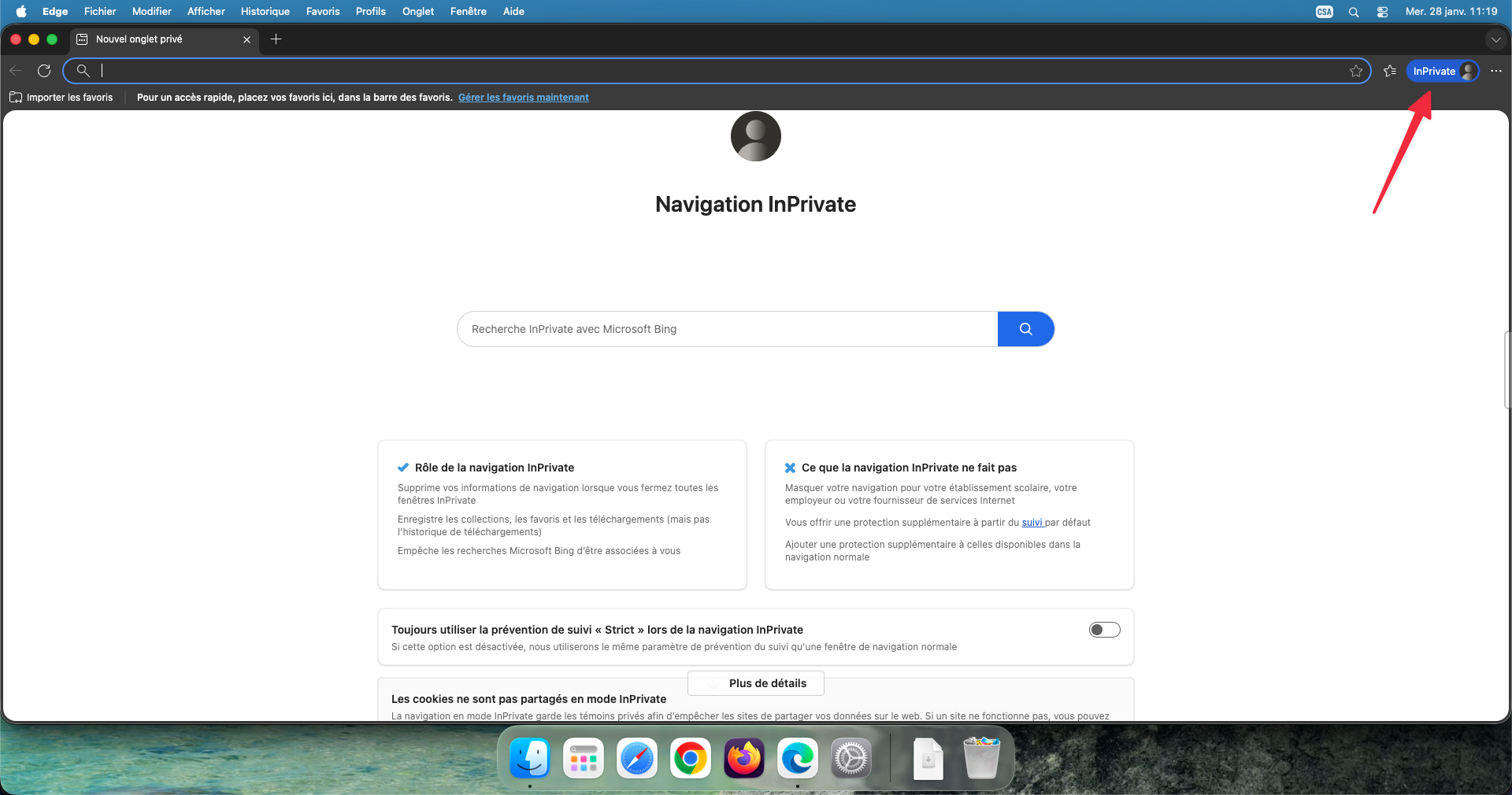The height and width of the screenshot is (795, 1512).
Task: Click the Navigation InPrivate heading
Action: (756, 205)
